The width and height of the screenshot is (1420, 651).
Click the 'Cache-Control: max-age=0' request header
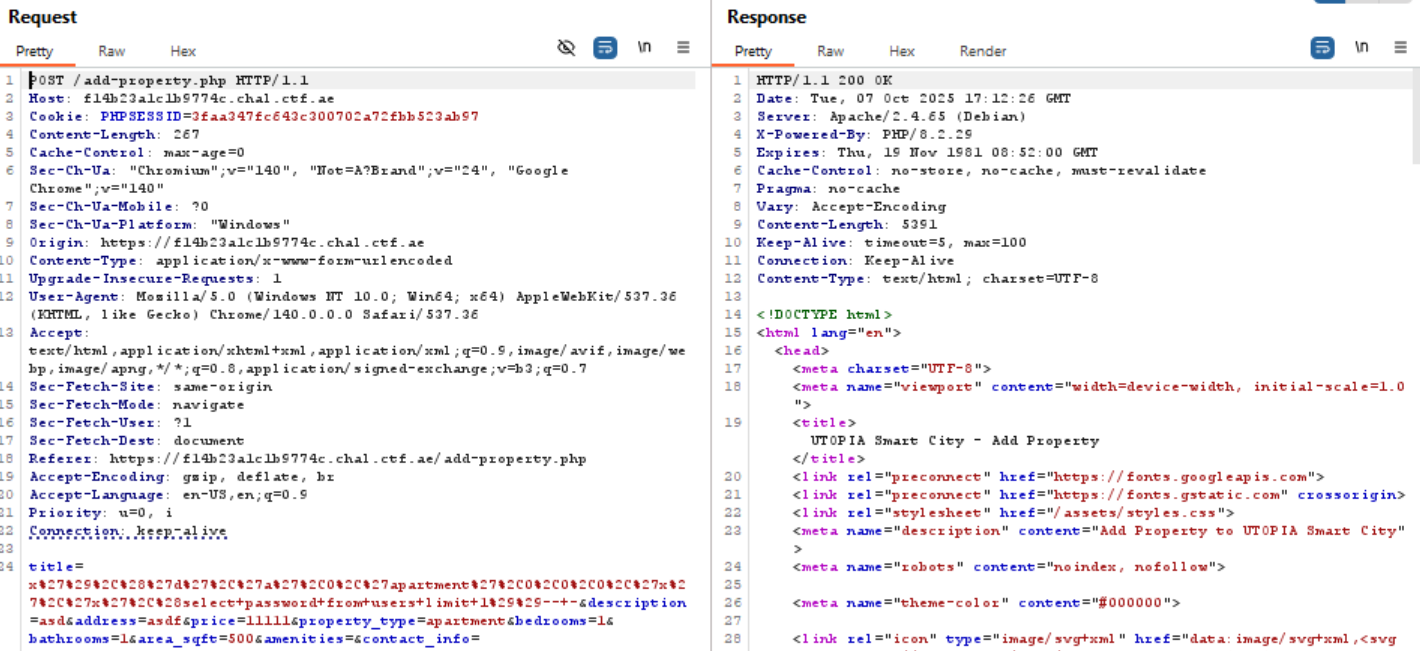click(x=137, y=153)
